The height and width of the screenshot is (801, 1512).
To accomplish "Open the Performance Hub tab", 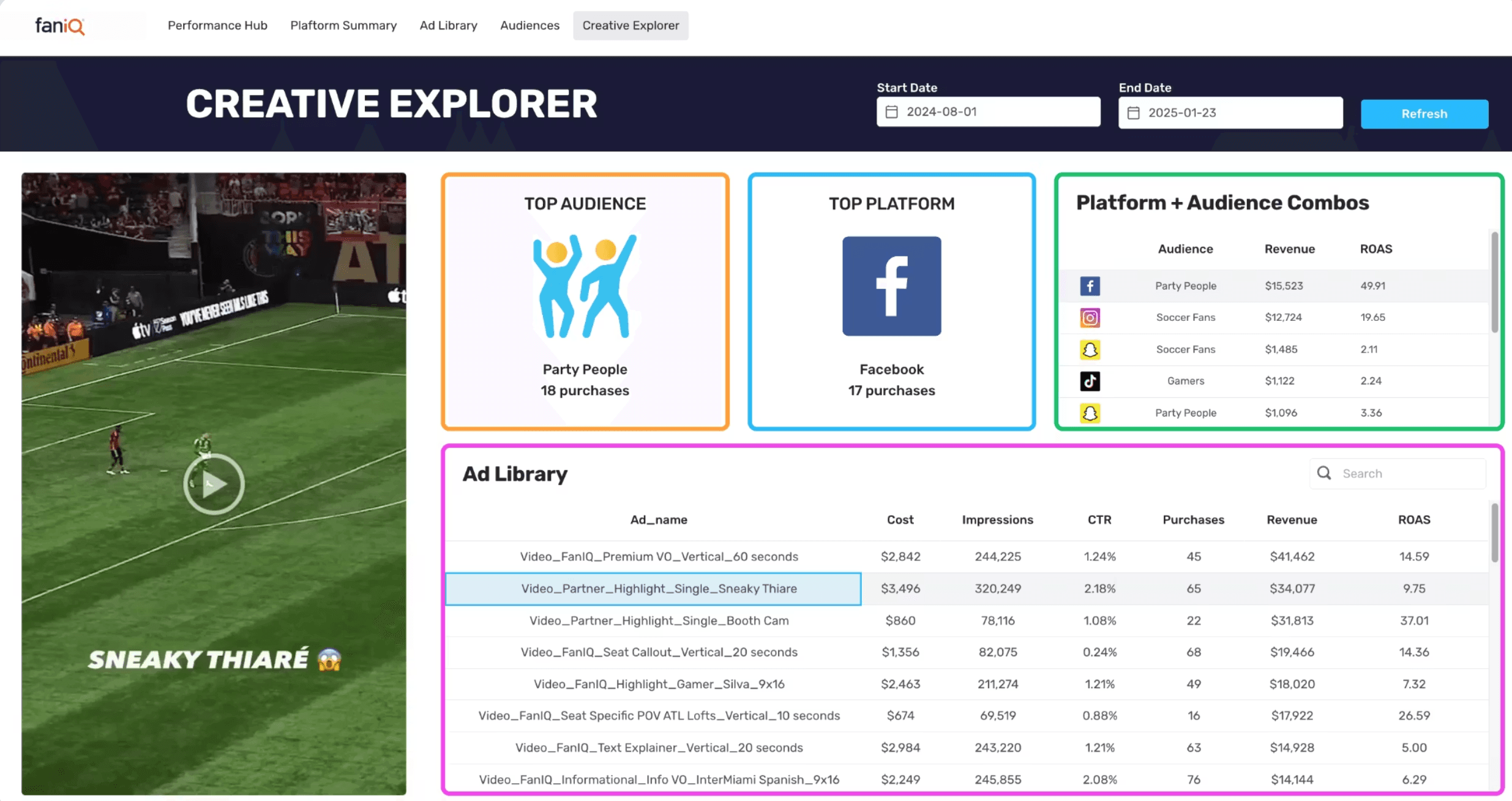I will coord(217,26).
